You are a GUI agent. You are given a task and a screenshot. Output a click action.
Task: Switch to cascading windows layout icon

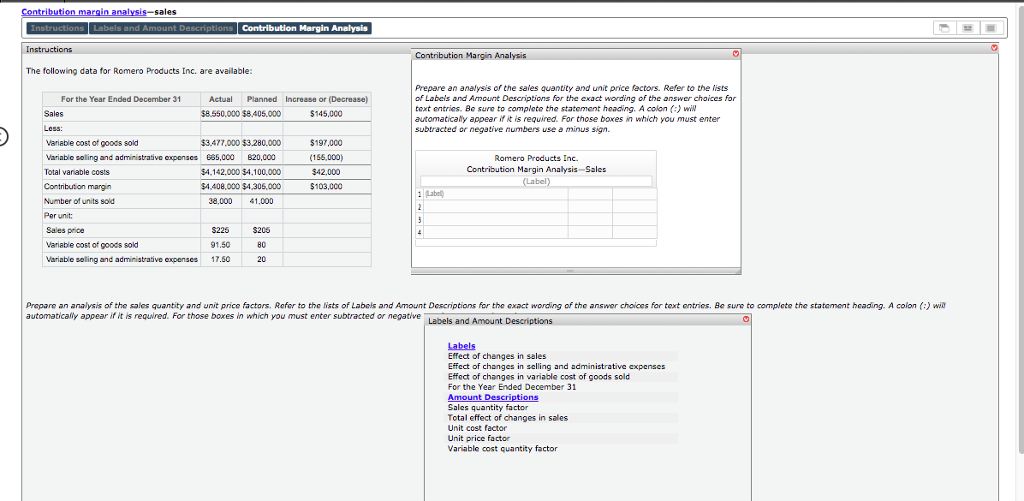pos(944,28)
